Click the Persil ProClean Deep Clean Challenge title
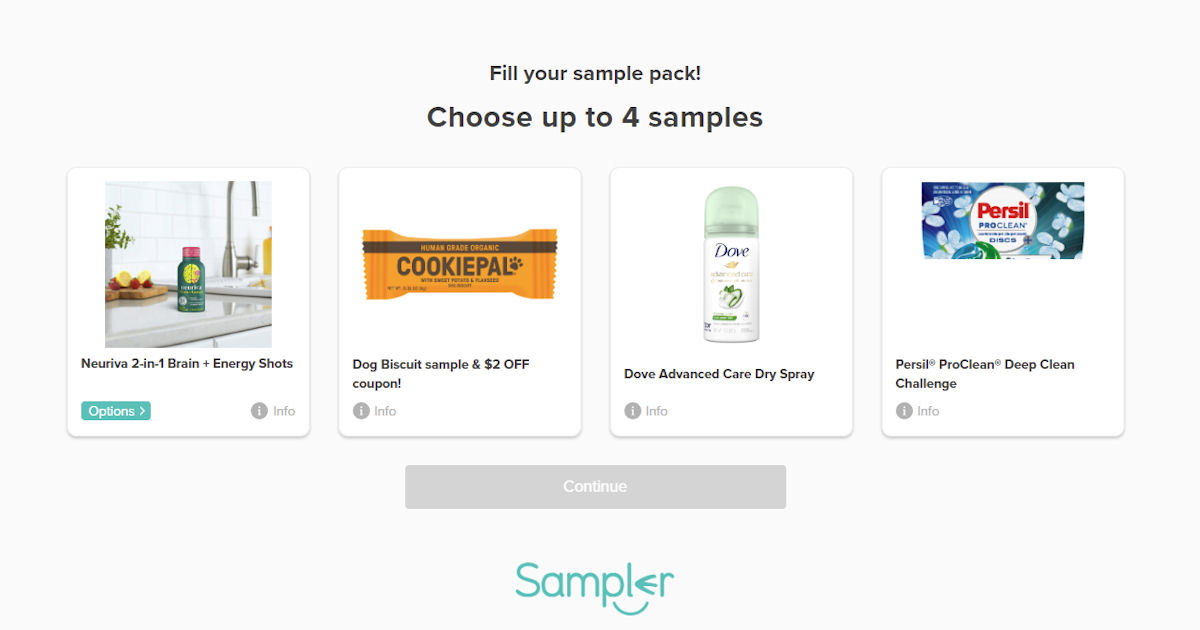1200x630 pixels. [985, 374]
